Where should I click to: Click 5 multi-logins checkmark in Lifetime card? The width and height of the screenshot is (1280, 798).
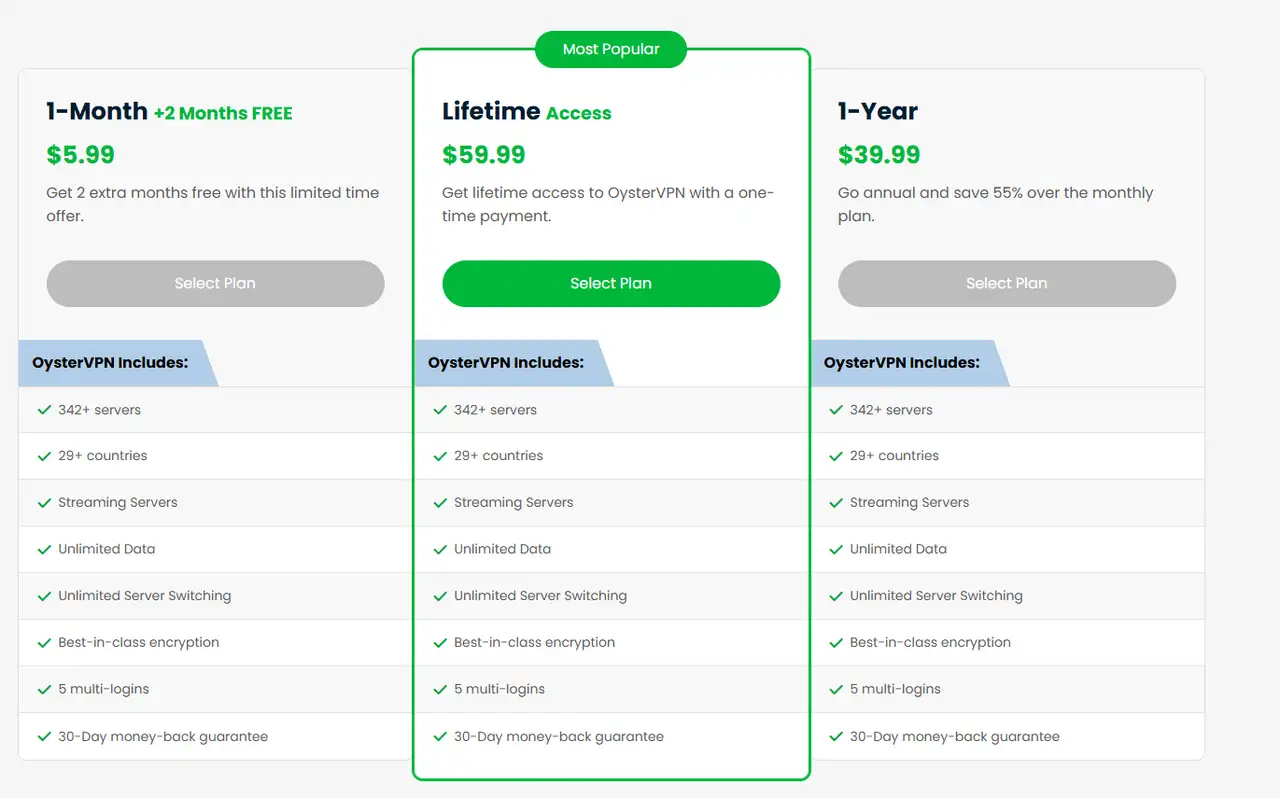click(x=440, y=689)
